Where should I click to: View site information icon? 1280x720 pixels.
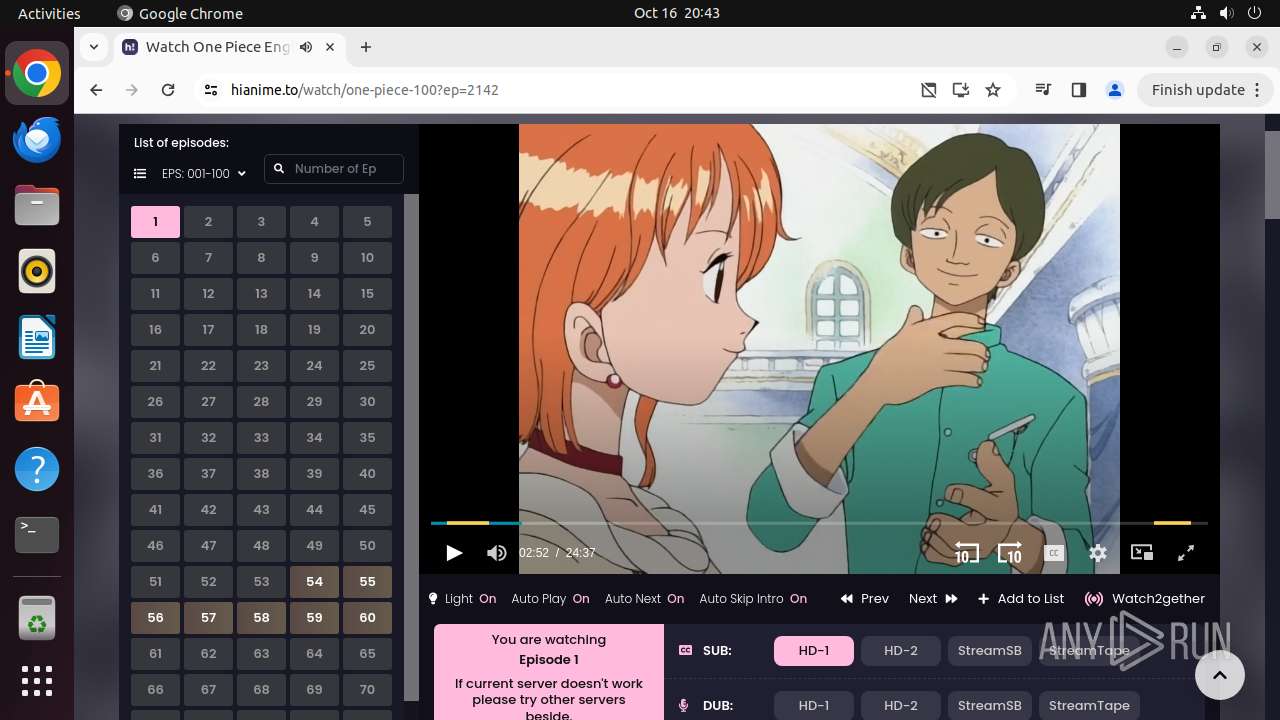click(x=210, y=90)
